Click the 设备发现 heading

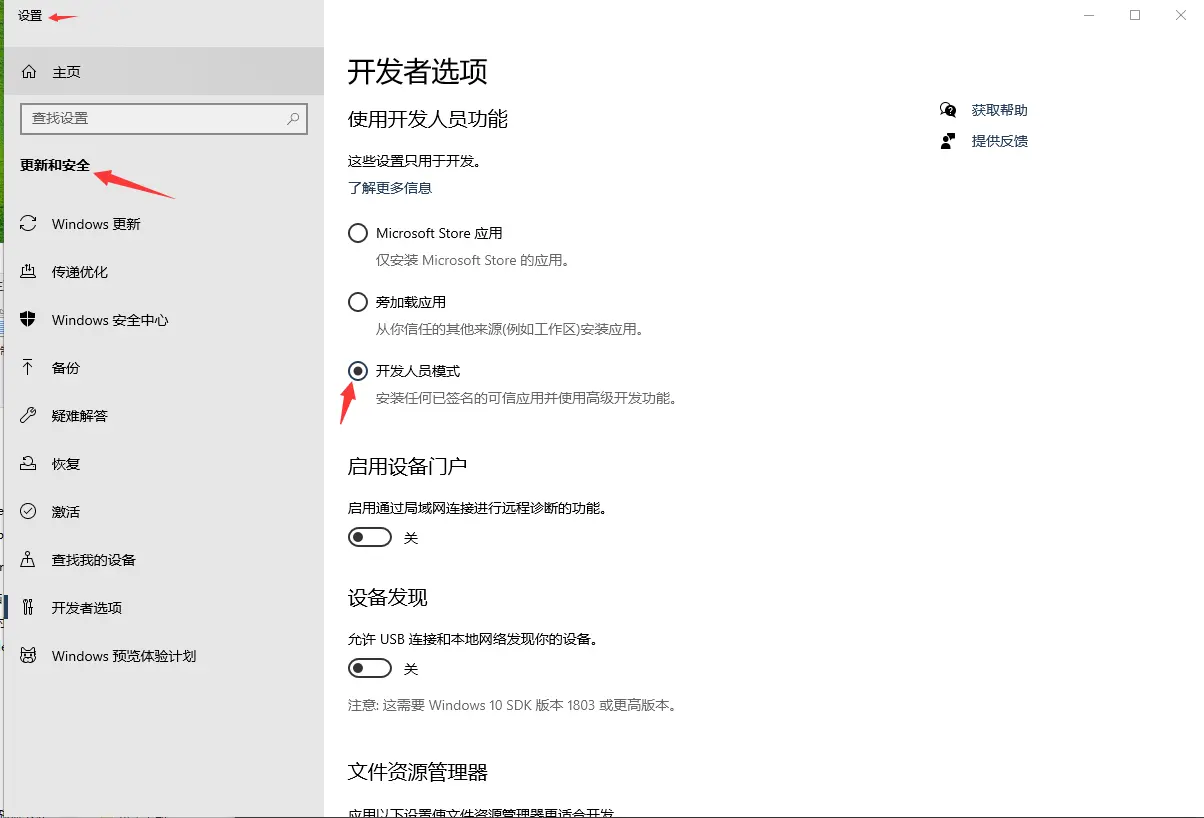(x=388, y=597)
